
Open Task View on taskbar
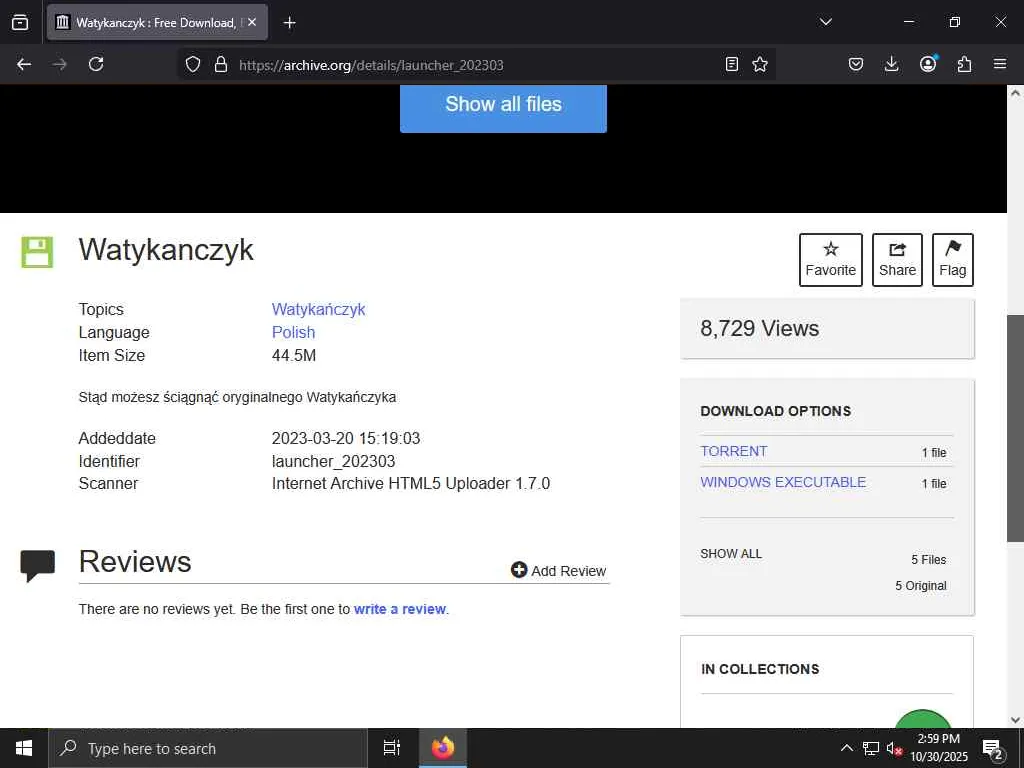(x=392, y=748)
